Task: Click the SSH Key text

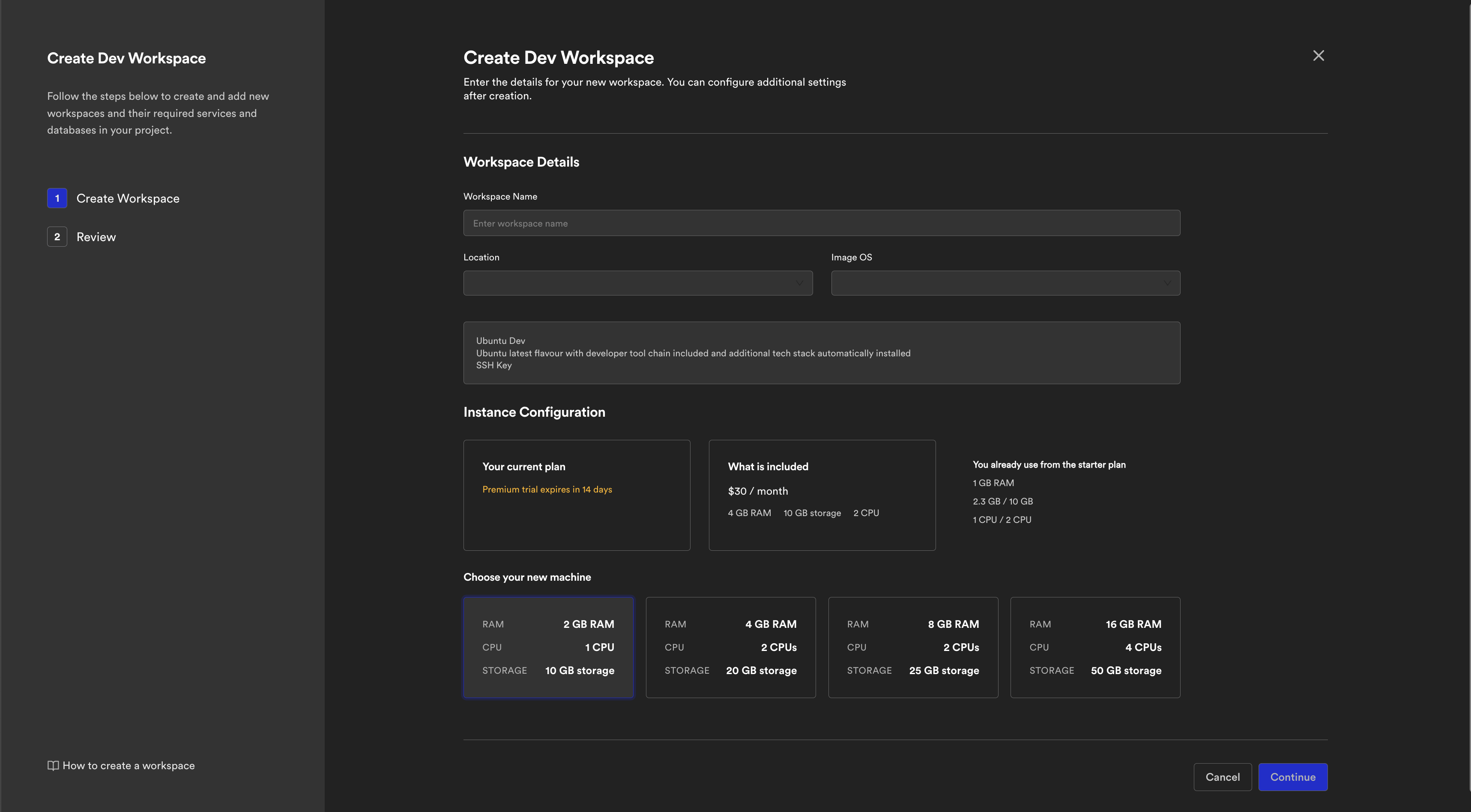Action: click(x=493, y=365)
